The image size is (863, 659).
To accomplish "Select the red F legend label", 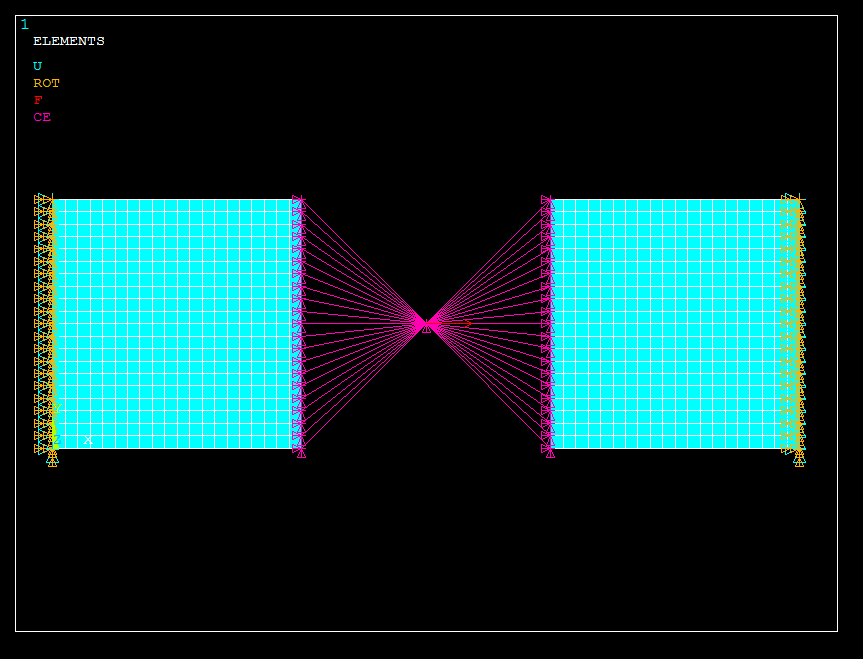I will click(x=38, y=100).
